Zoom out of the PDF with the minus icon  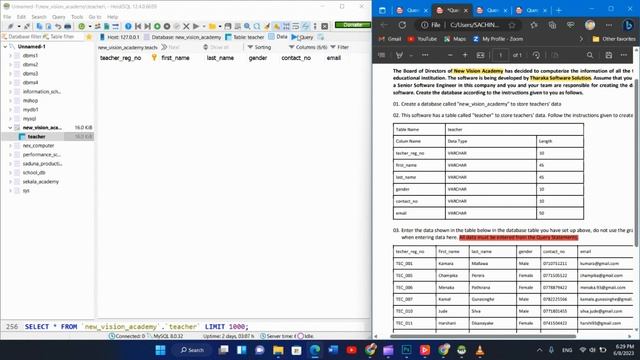tap(450, 55)
